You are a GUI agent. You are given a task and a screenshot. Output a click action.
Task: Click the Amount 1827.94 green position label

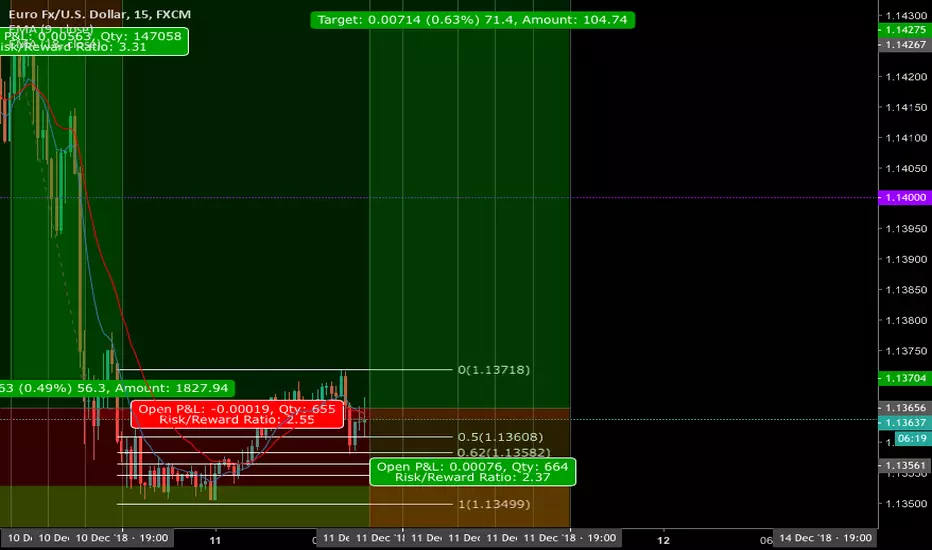[x=117, y=388]
